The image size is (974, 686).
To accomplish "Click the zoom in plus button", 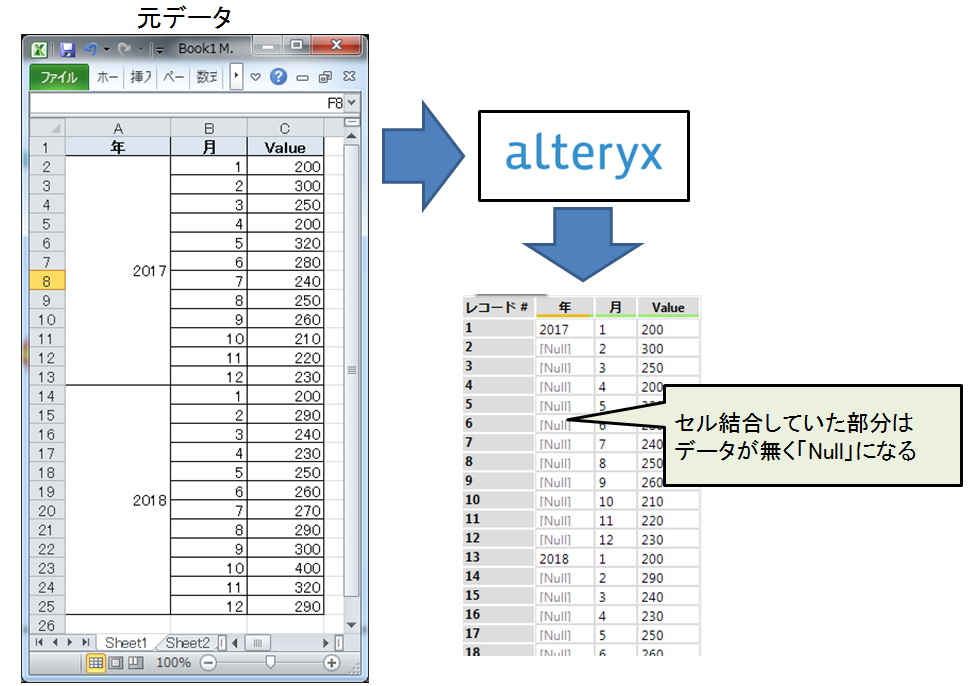I will tap(331, 663).
